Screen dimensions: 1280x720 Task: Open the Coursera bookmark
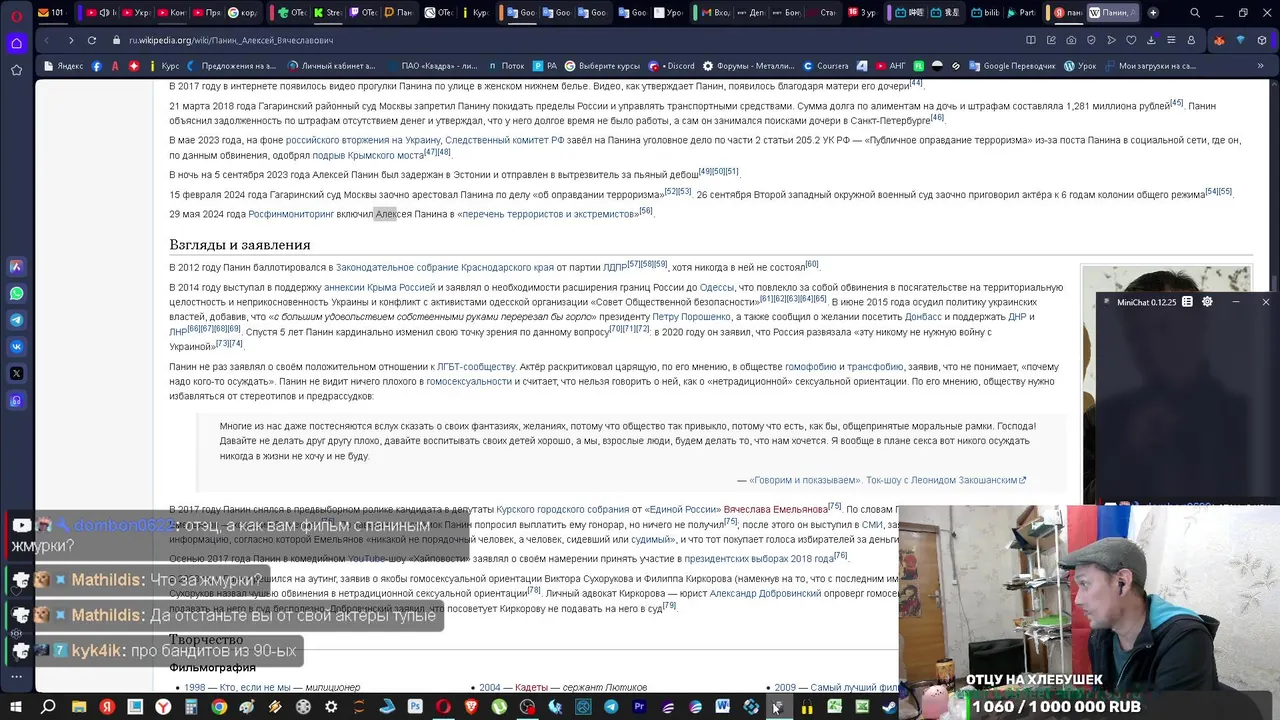coord(825,66)
